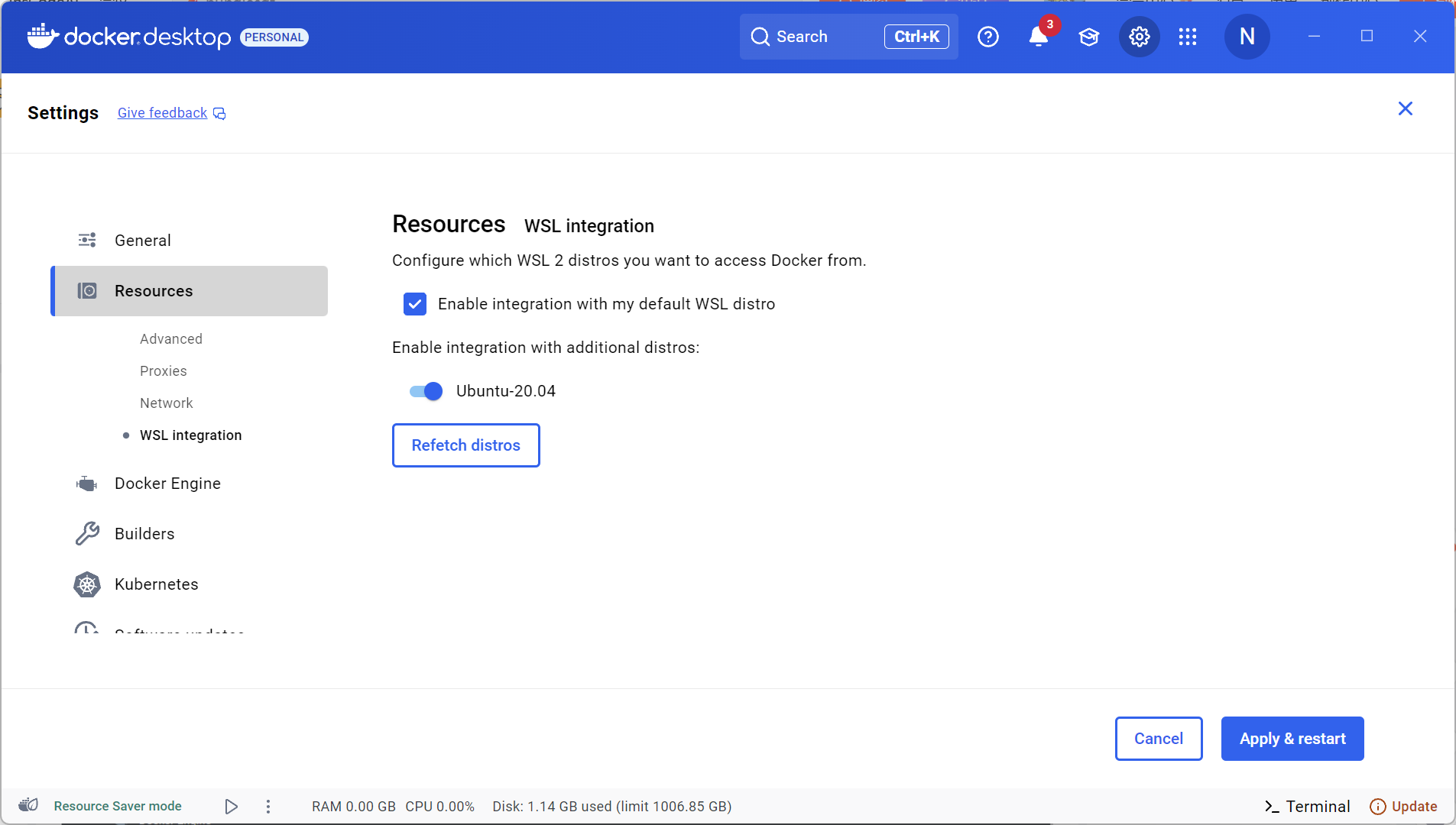Switch to the Kubernetes settings section
This screenshot has width=1456, height=825.
coord(156,584)
